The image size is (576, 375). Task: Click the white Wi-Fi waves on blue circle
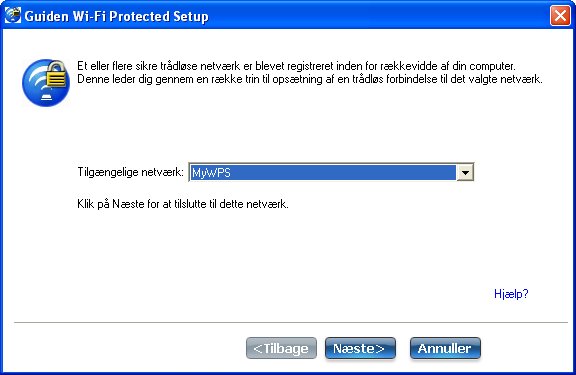[39, 83]
